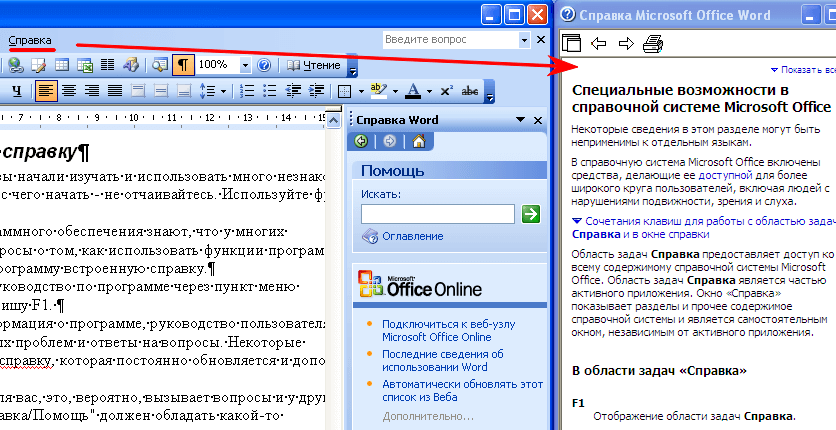Toggle the show paragraph marks (¶) button
Image resolution: width=836 pixels, height=430 pixels.
184,65
